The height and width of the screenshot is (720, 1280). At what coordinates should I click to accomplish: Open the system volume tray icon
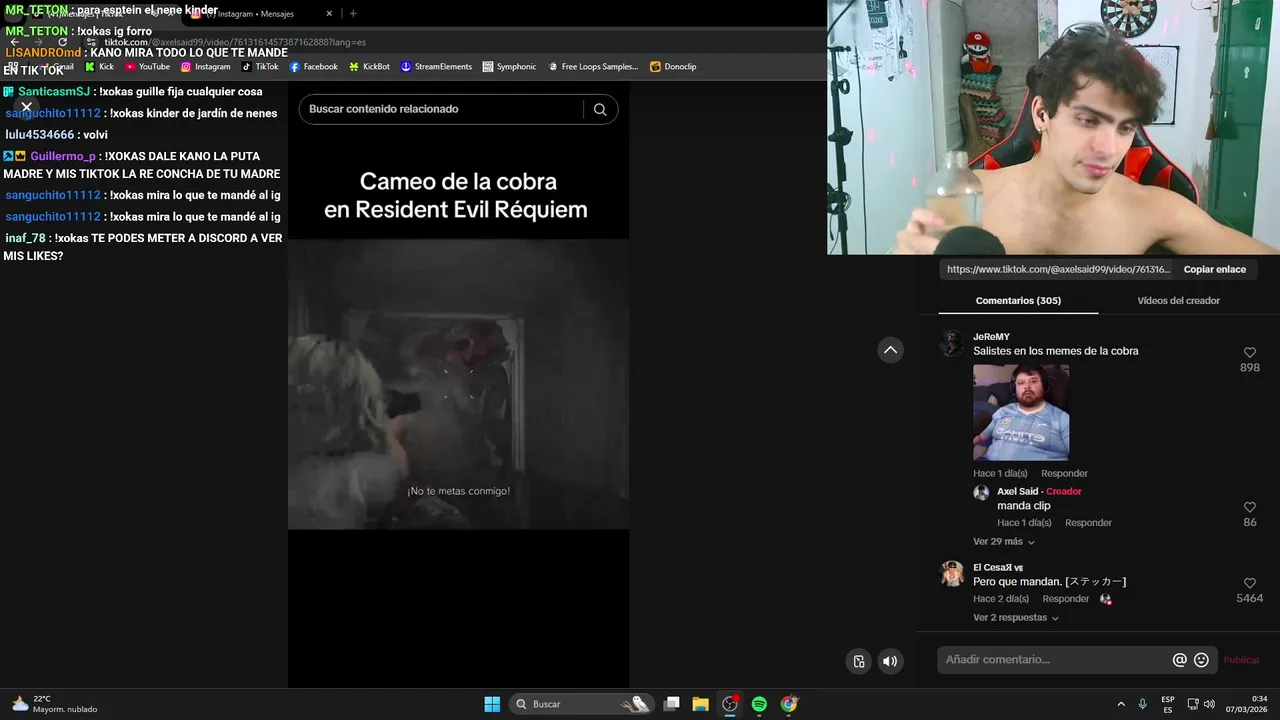click(1209, 704)
